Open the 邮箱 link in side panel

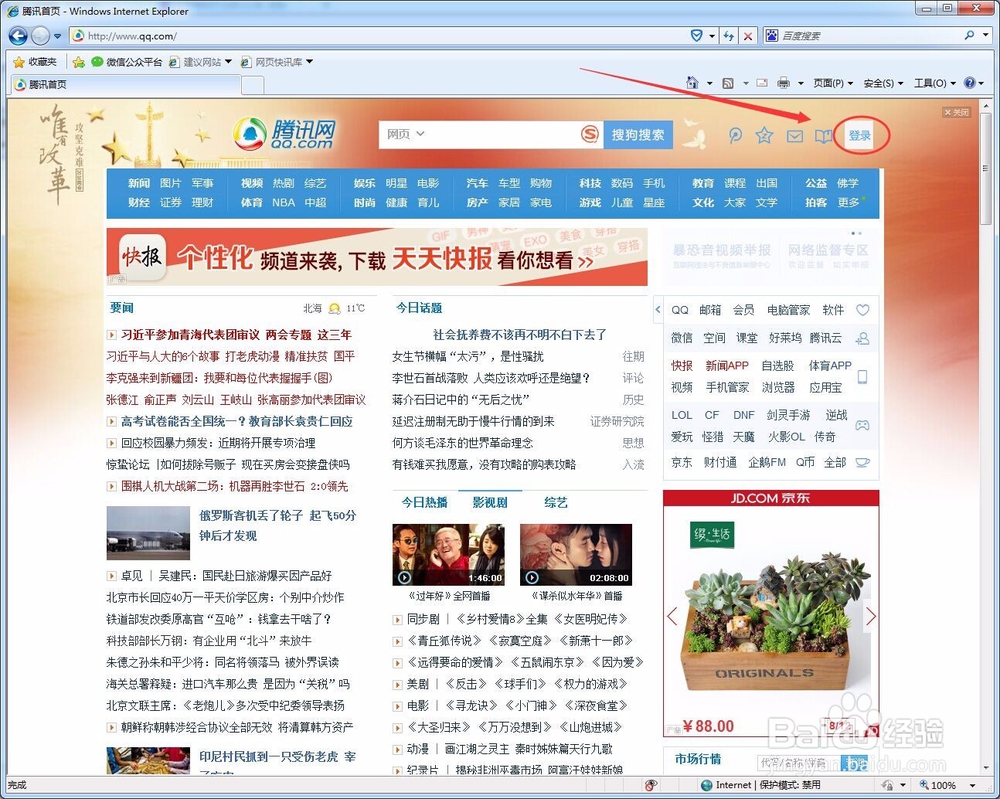coord(710,310)
